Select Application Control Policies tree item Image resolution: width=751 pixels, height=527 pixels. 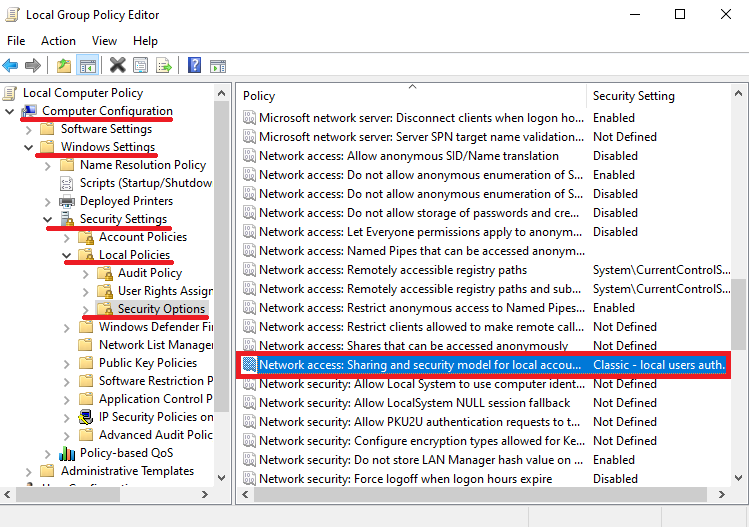coord(156,399)
